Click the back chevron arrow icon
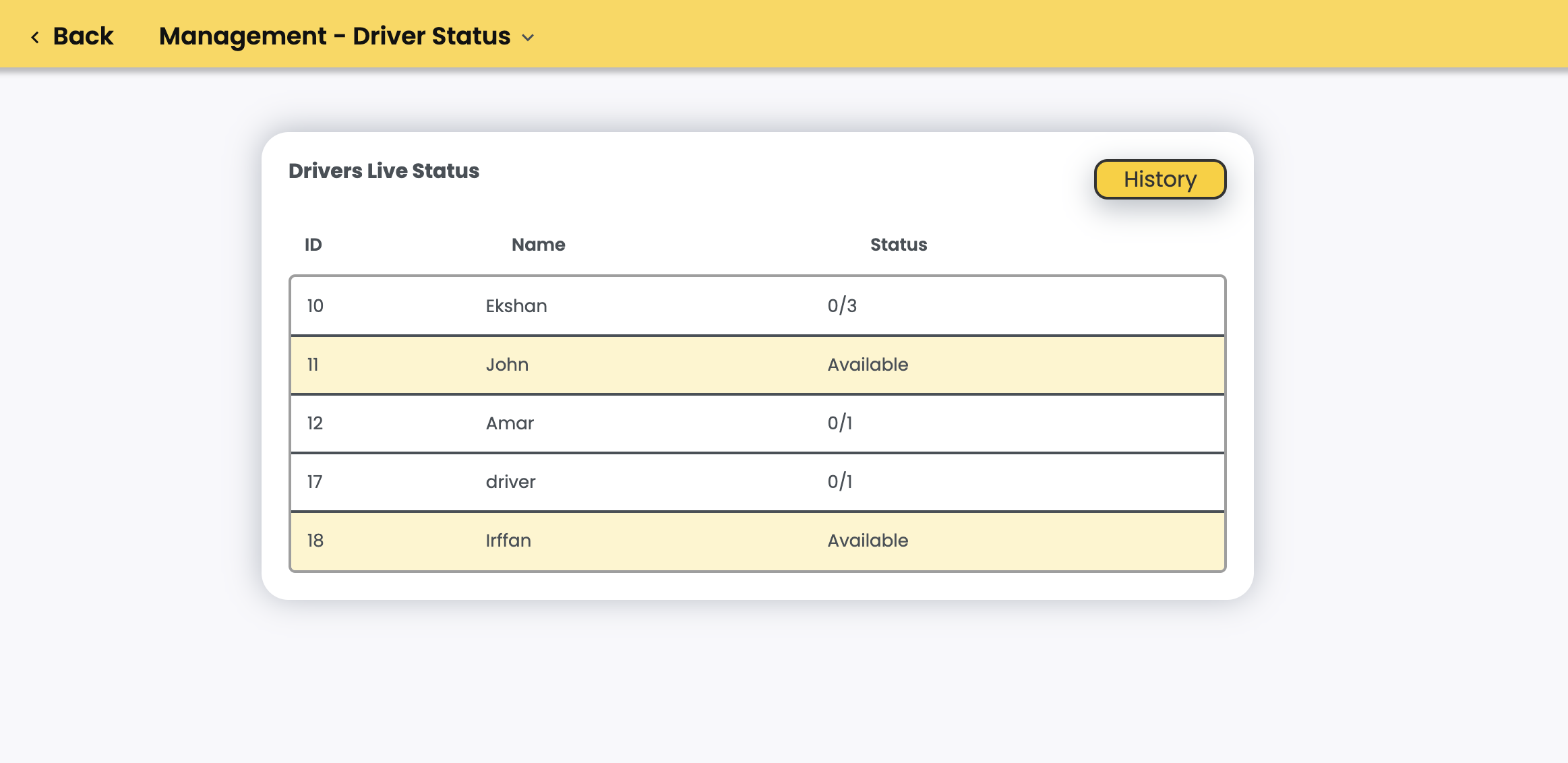The width and height of the screenshot is (1568, 763). click(x=35, y=37)
